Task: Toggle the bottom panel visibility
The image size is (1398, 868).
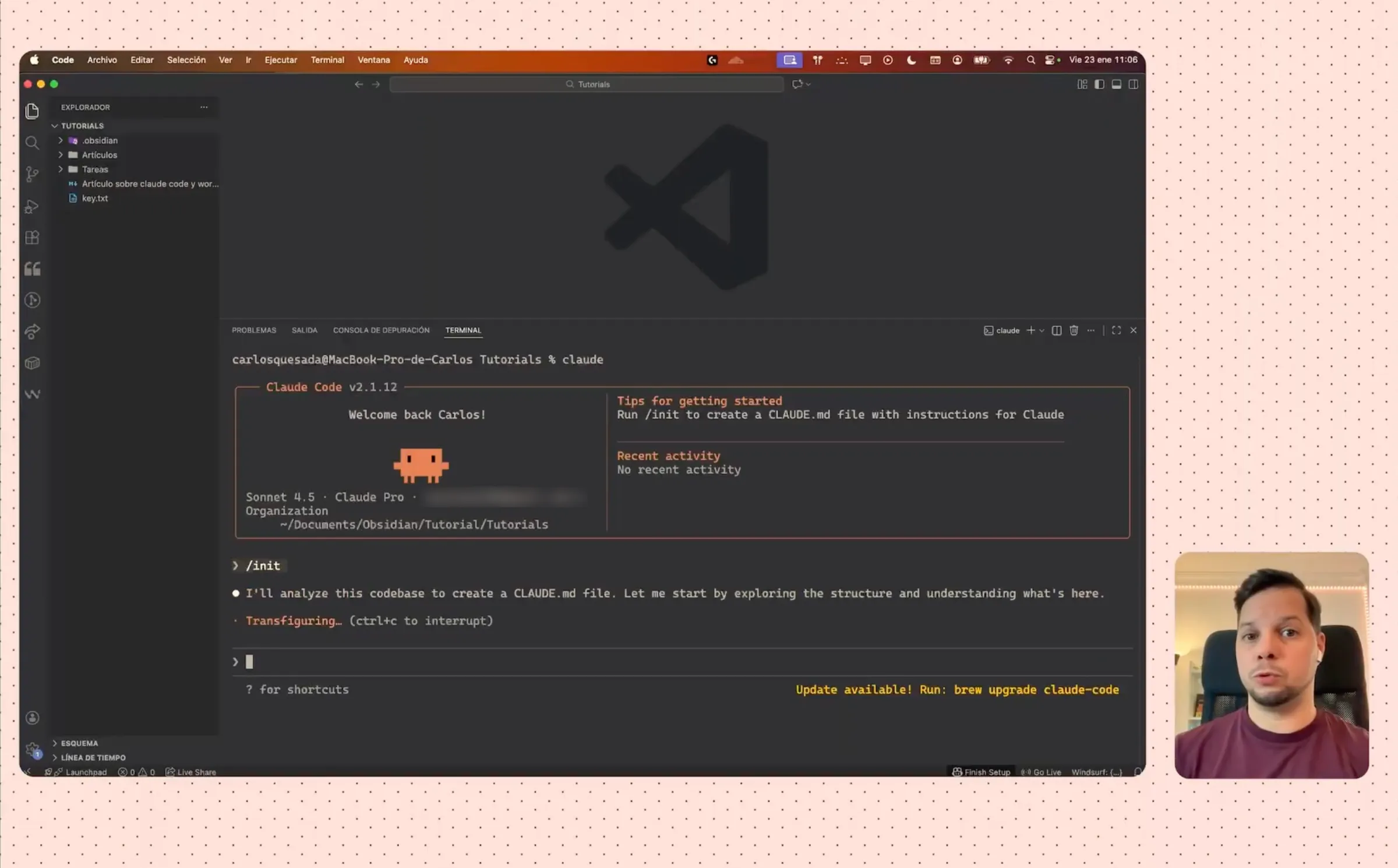Action: pyautogui.click(x=1117, y=84)
